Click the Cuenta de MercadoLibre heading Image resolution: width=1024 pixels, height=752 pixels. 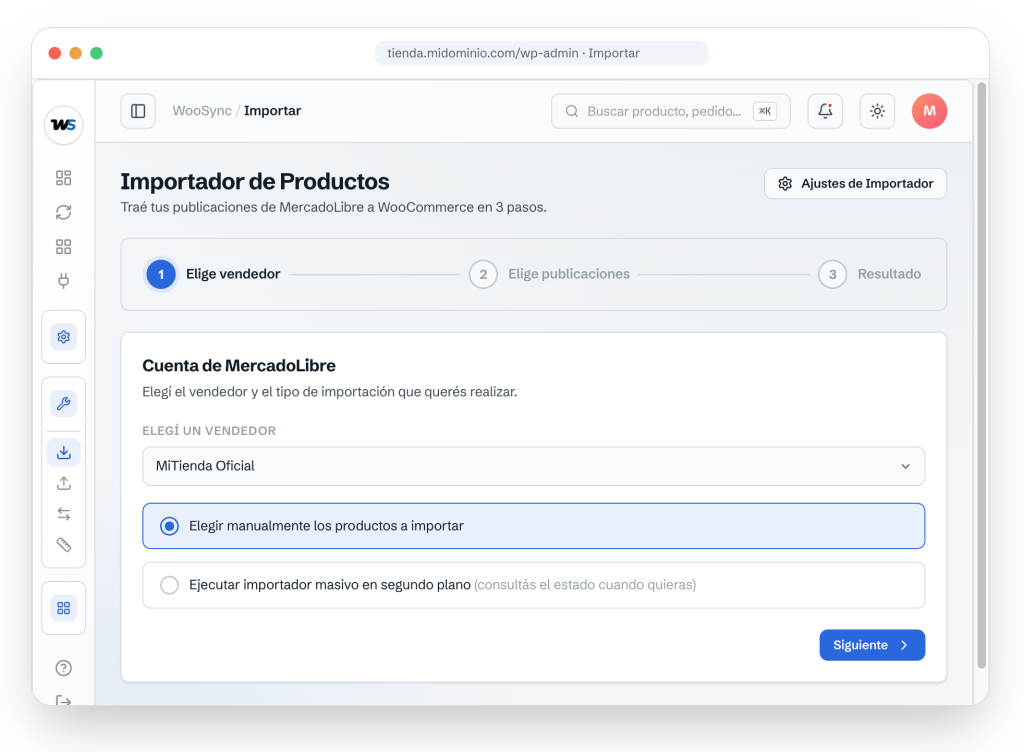(239, 366)
